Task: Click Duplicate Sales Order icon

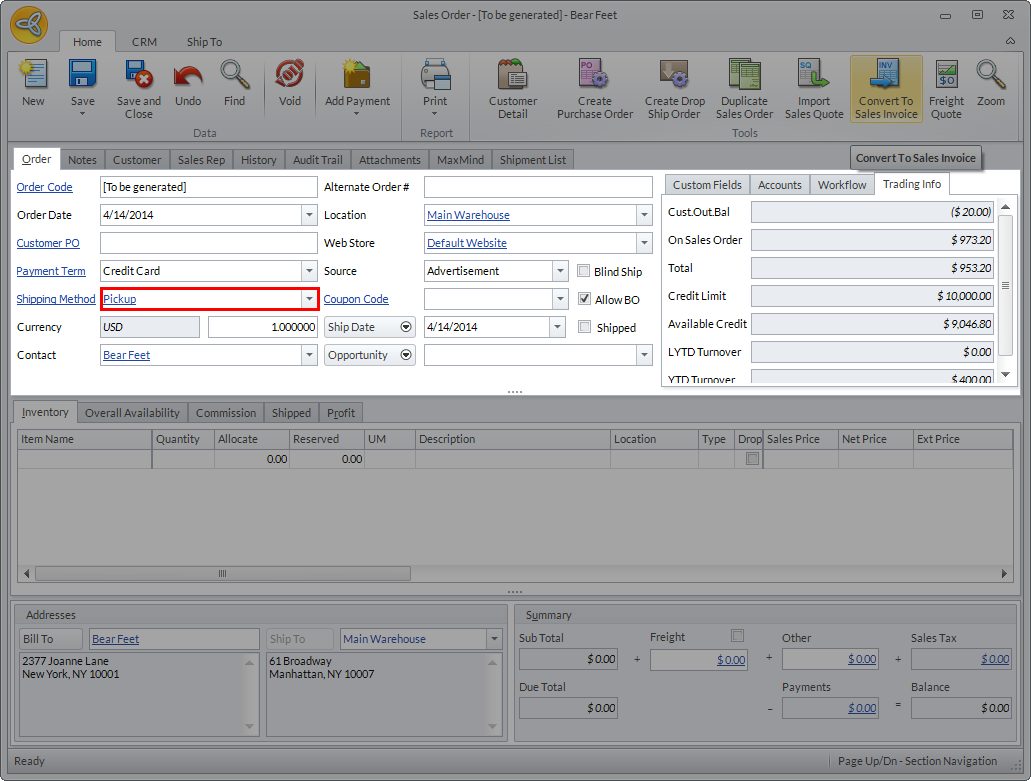Action: [x=744, y=88]
